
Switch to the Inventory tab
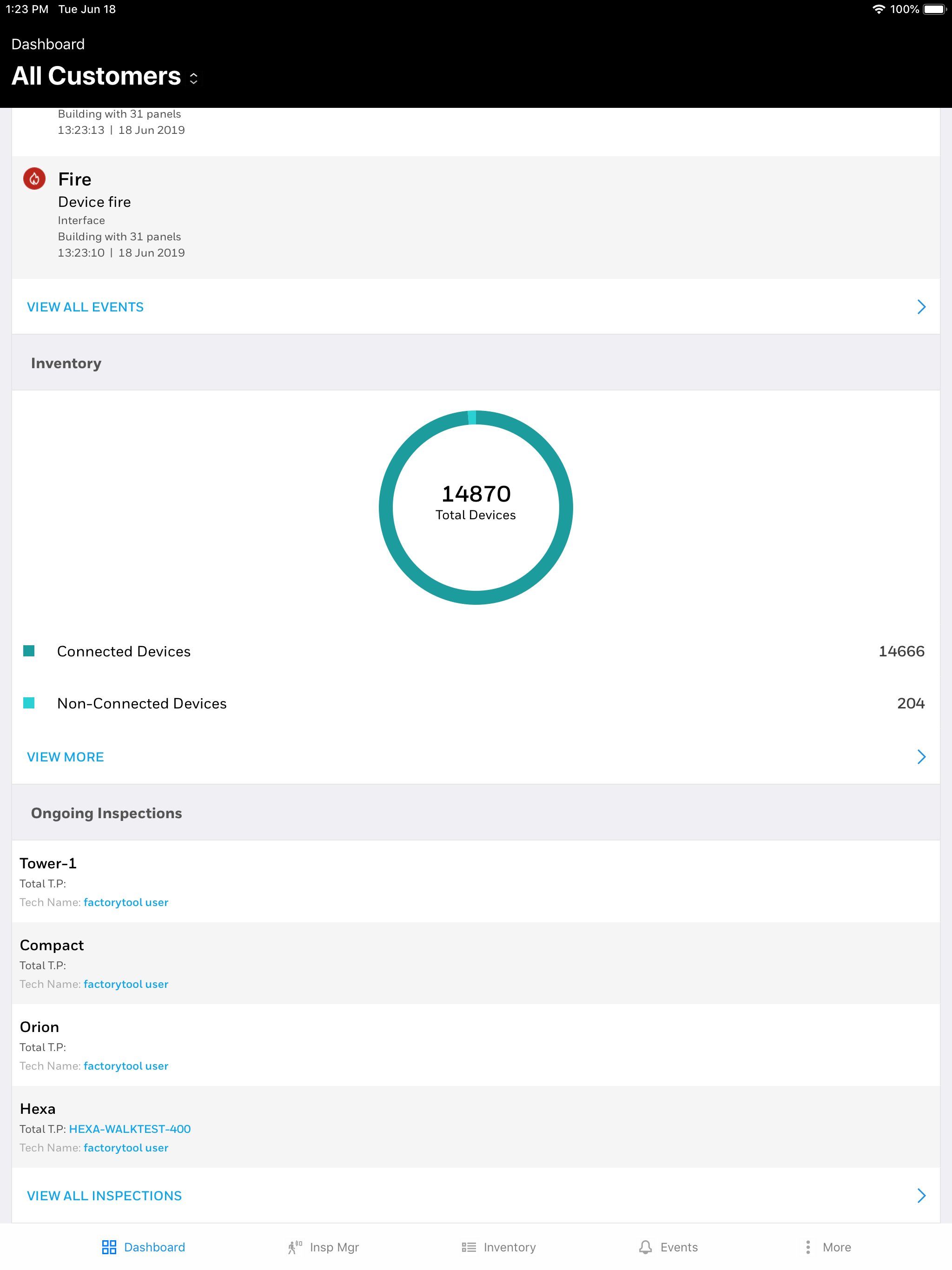(x=509, y=1247)
